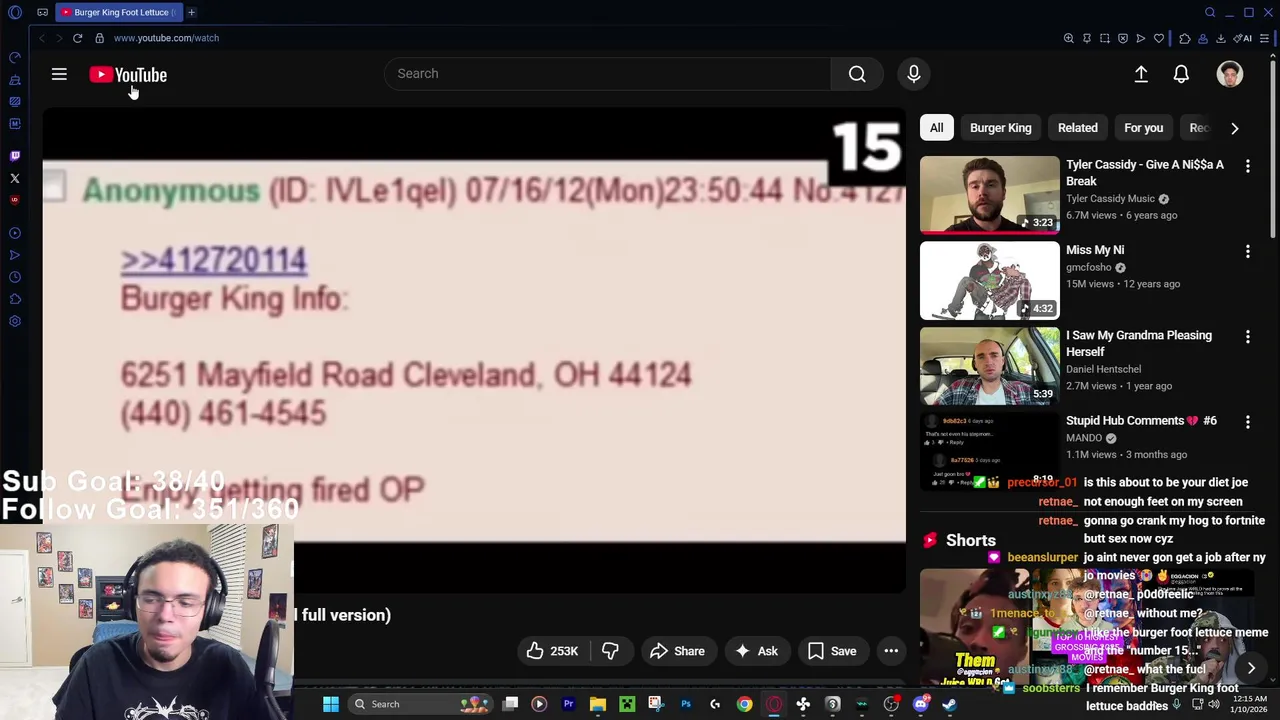
Task: Reload the page in the browser
Action: click(77, 38)
